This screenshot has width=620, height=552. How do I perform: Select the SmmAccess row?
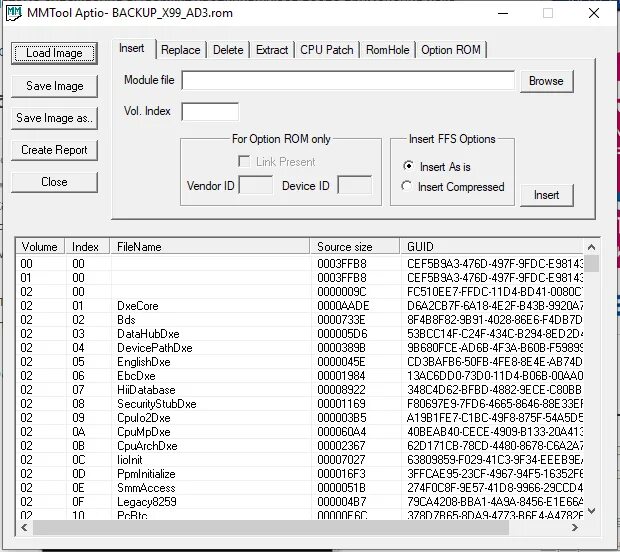click(300, 488)
